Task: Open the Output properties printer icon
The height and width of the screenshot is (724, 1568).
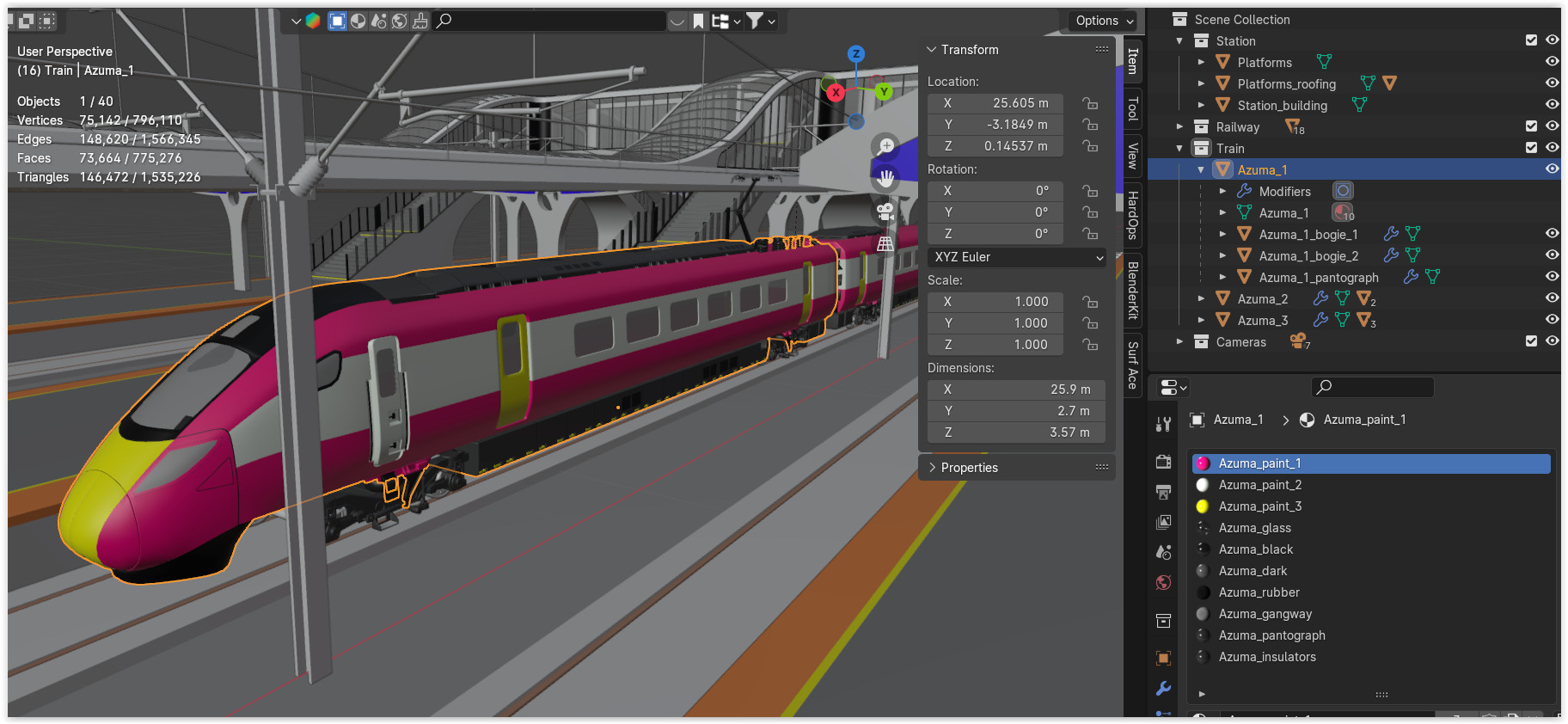Action: point(1163,492)
